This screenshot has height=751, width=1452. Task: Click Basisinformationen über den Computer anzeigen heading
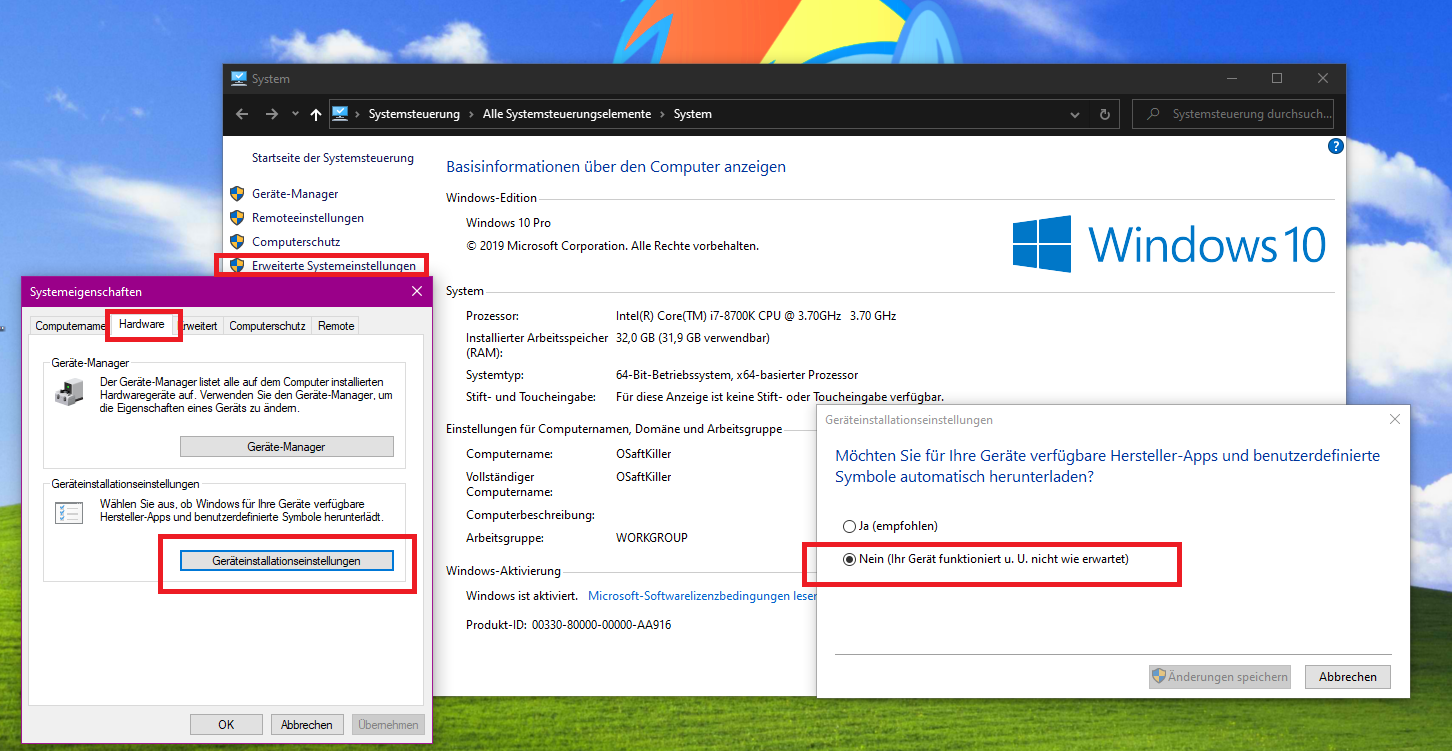tap(616, 167)
